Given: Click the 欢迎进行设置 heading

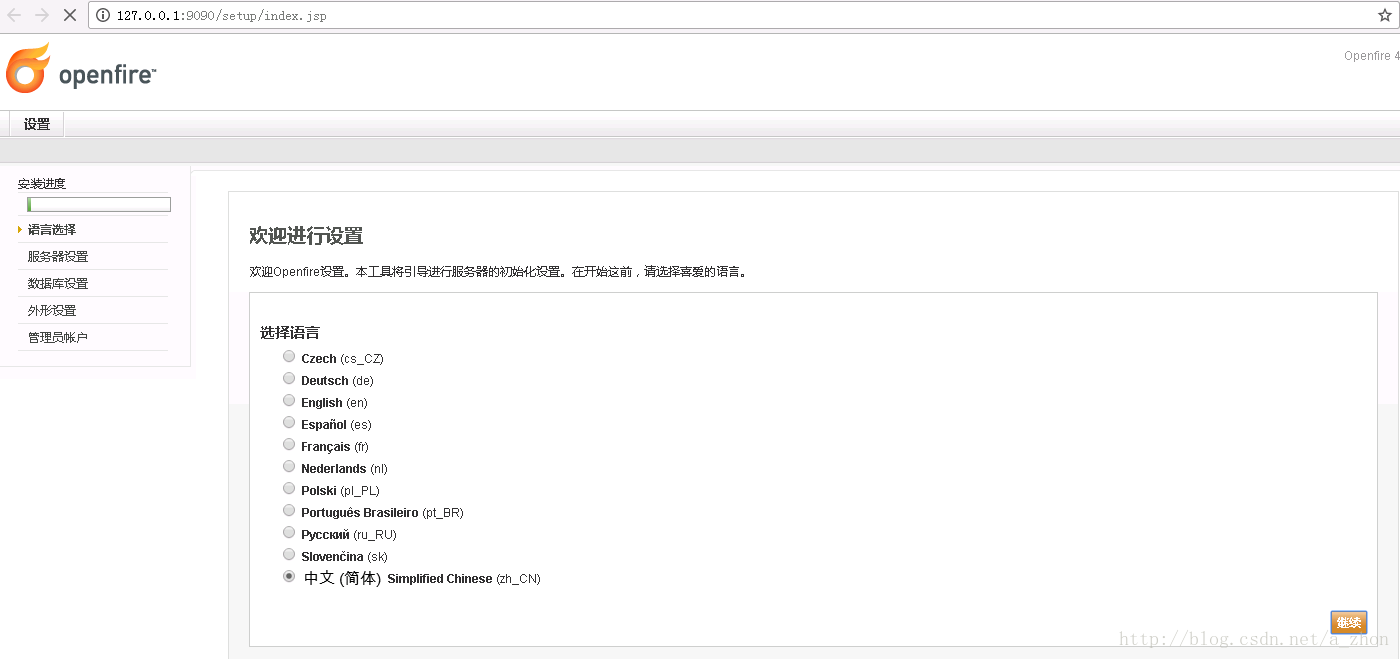Looking at the screenshot, I should click(x=306, y=237).
